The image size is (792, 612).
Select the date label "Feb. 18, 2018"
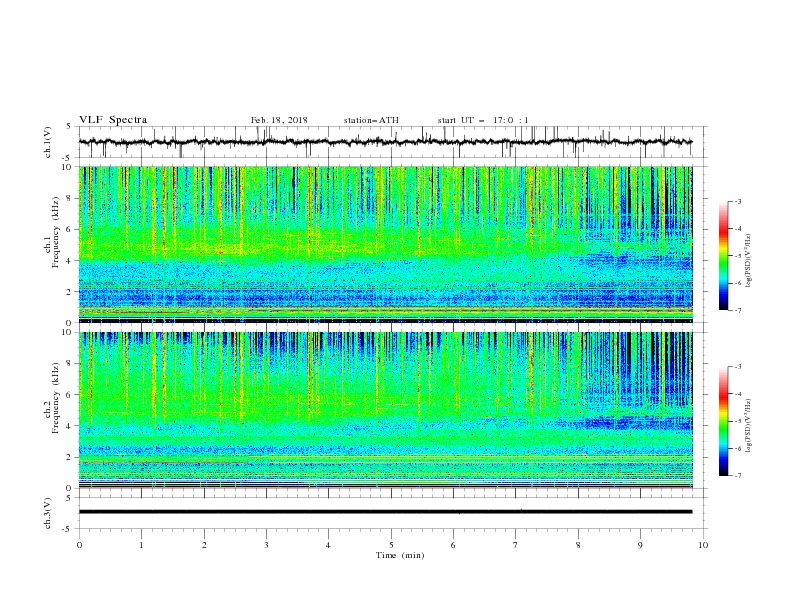click(x=279, y=120)
